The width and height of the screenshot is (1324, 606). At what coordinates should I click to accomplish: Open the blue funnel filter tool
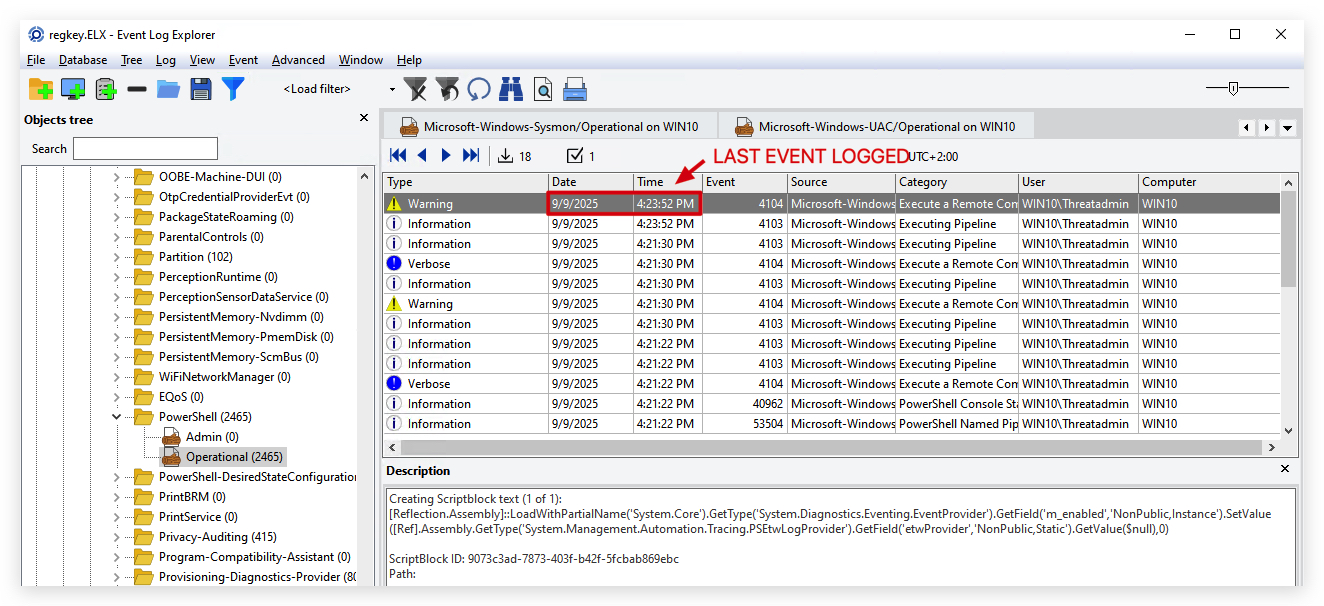pyautogui.click(x=233, y=89)
